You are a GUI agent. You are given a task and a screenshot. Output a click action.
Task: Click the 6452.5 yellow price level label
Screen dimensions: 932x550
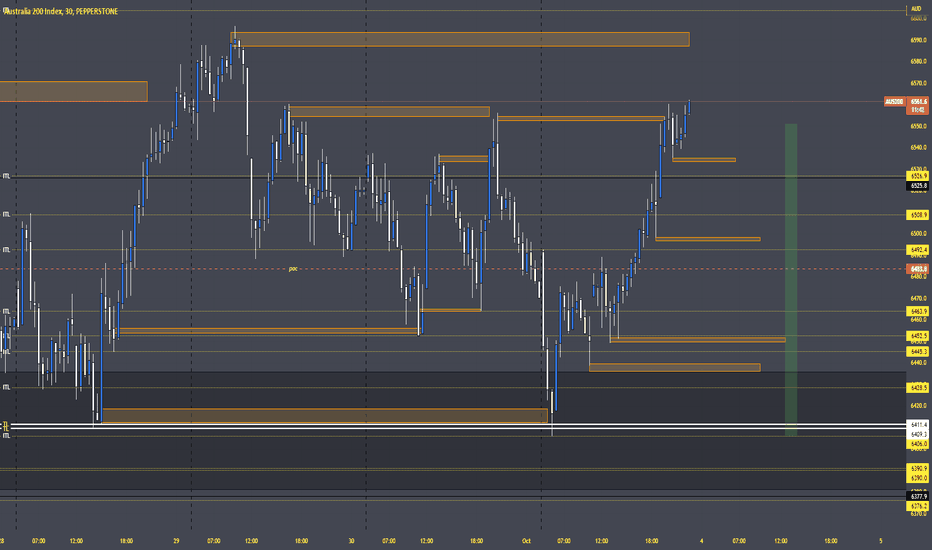point(918,336)
